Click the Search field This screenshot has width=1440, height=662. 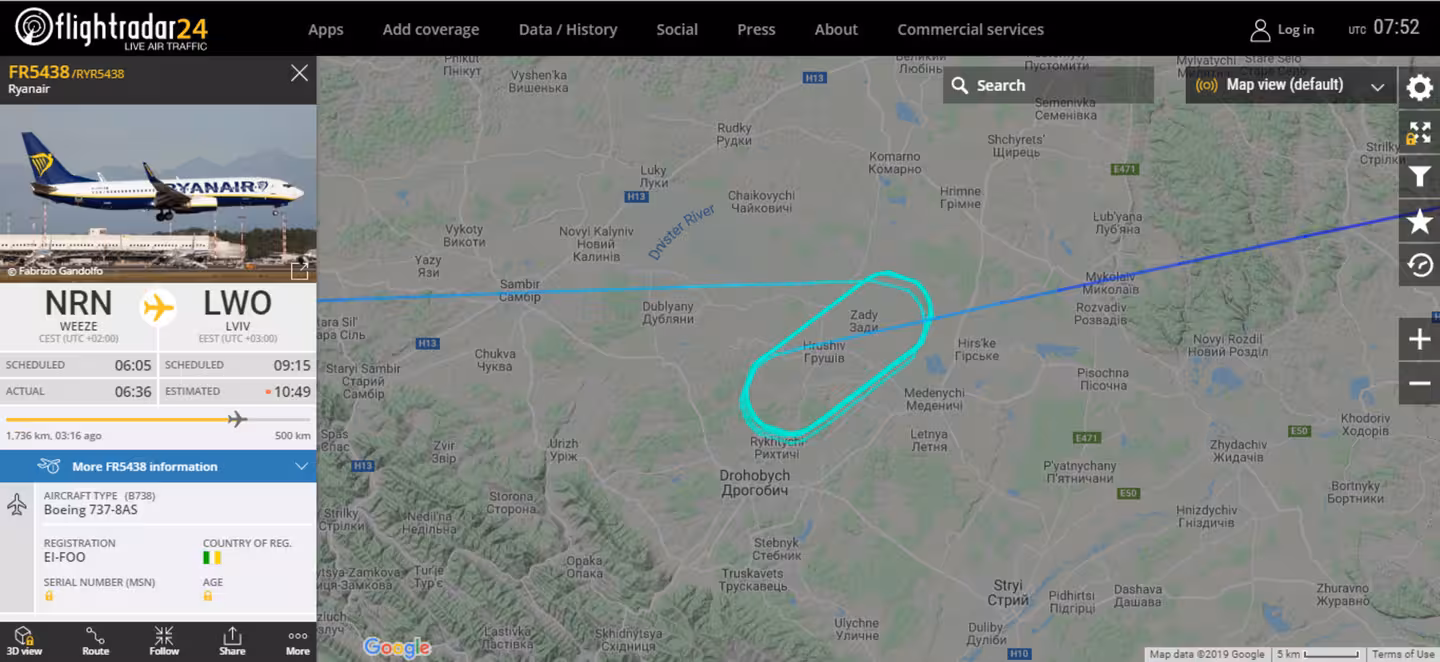(1048, 85)
